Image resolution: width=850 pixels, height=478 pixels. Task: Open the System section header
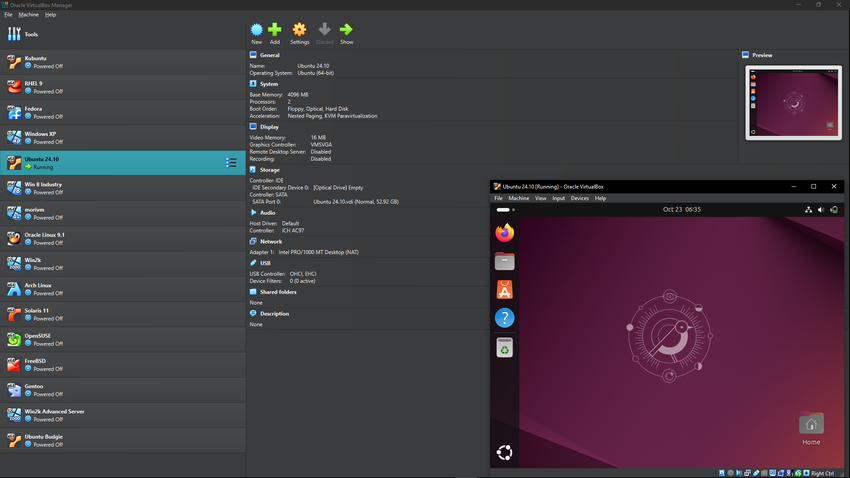(269, 84)
